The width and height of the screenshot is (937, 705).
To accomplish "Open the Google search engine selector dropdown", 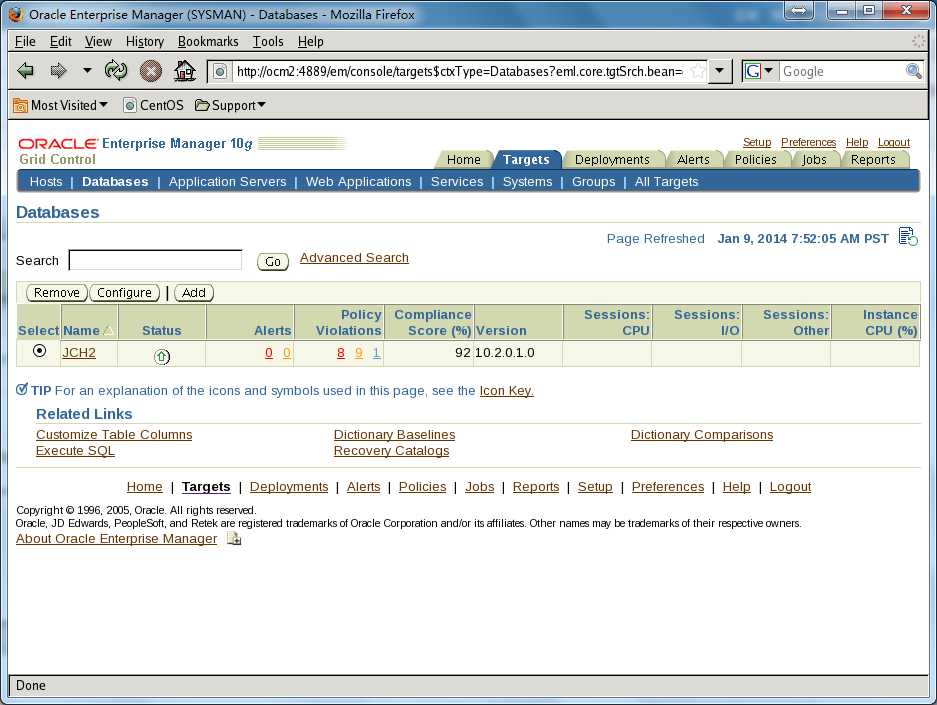I will [x=759, y=71].
